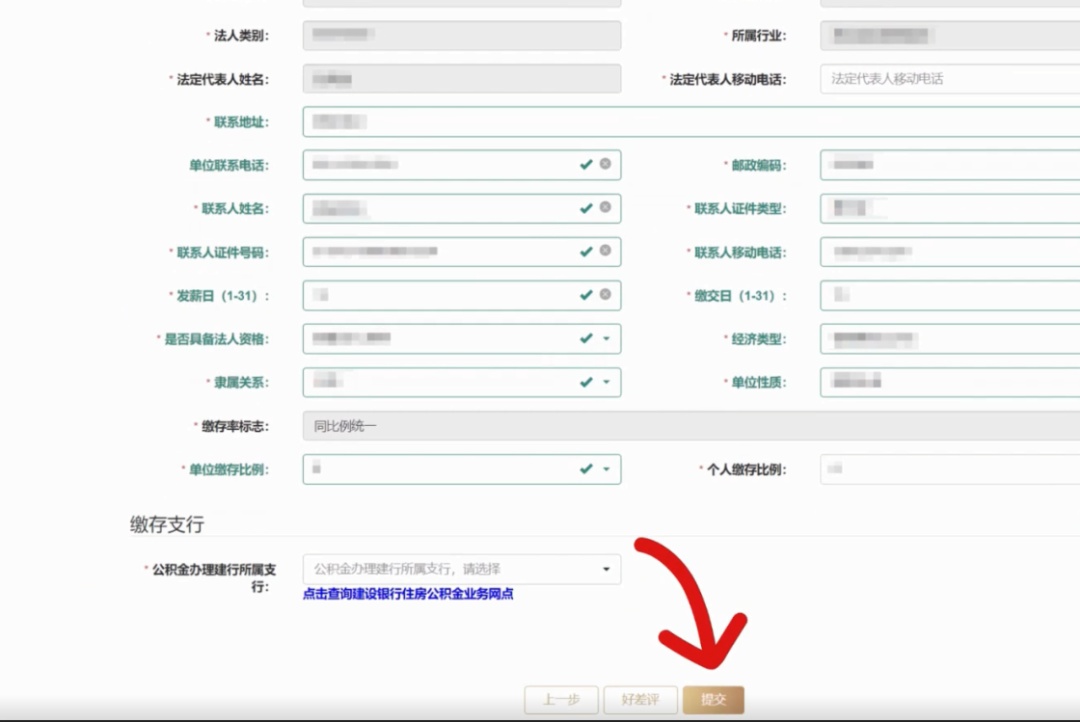The image size is (1080, 722).
Task: Clear the 联系人证件号码 field using X icon
Action: pyautogui.click(x=605, y=251)
